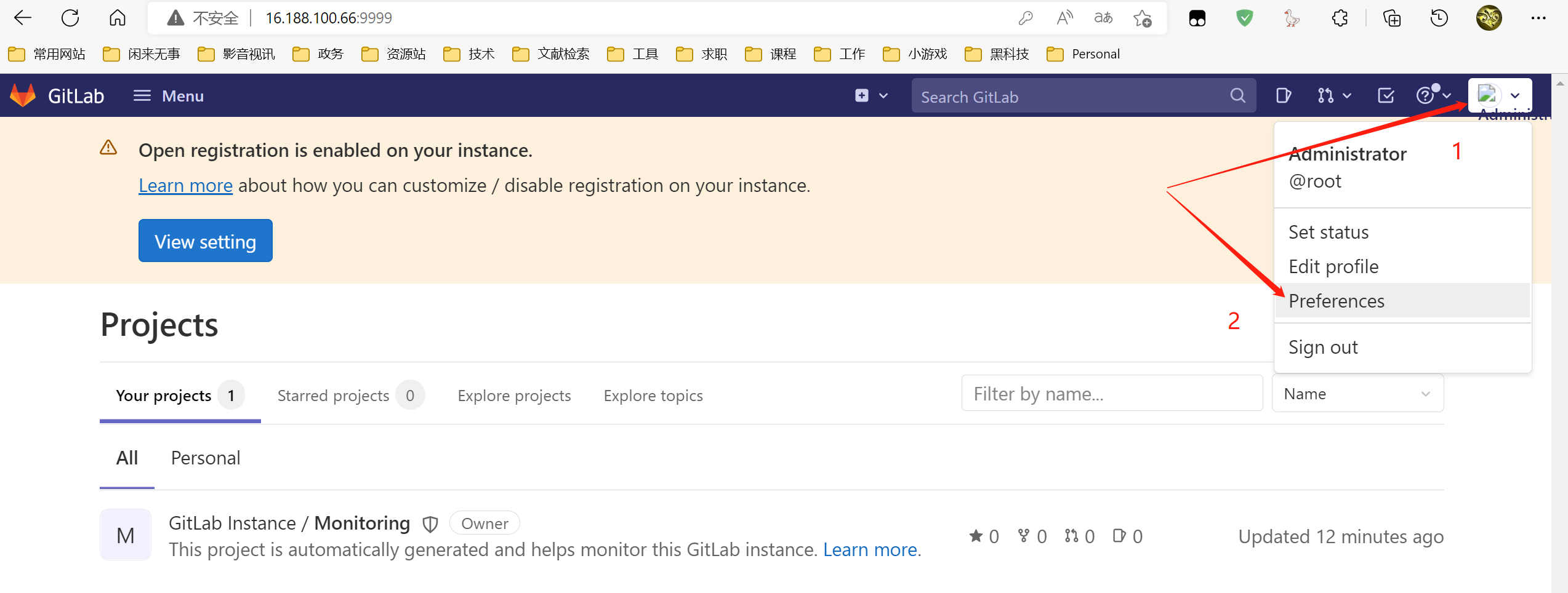Activate the read aloud icon
The width and height of the screenshot is (1568, 593).
pos(1064,18)
